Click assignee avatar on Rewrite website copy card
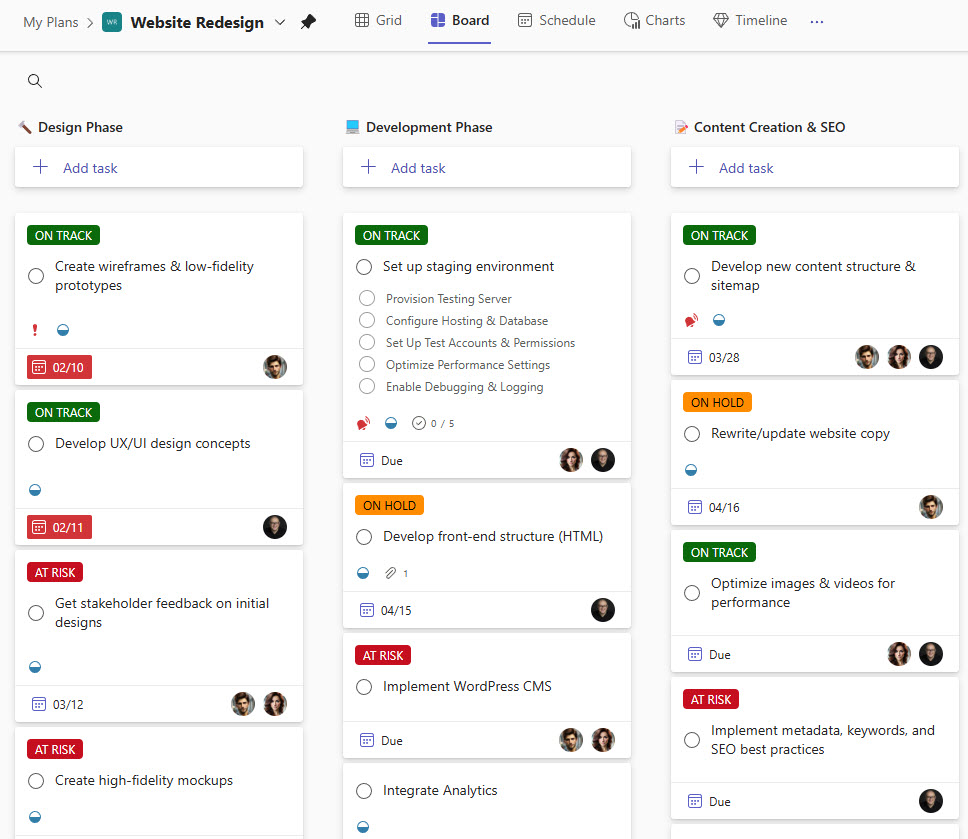The image size is (968, 839). click(930, 507)
